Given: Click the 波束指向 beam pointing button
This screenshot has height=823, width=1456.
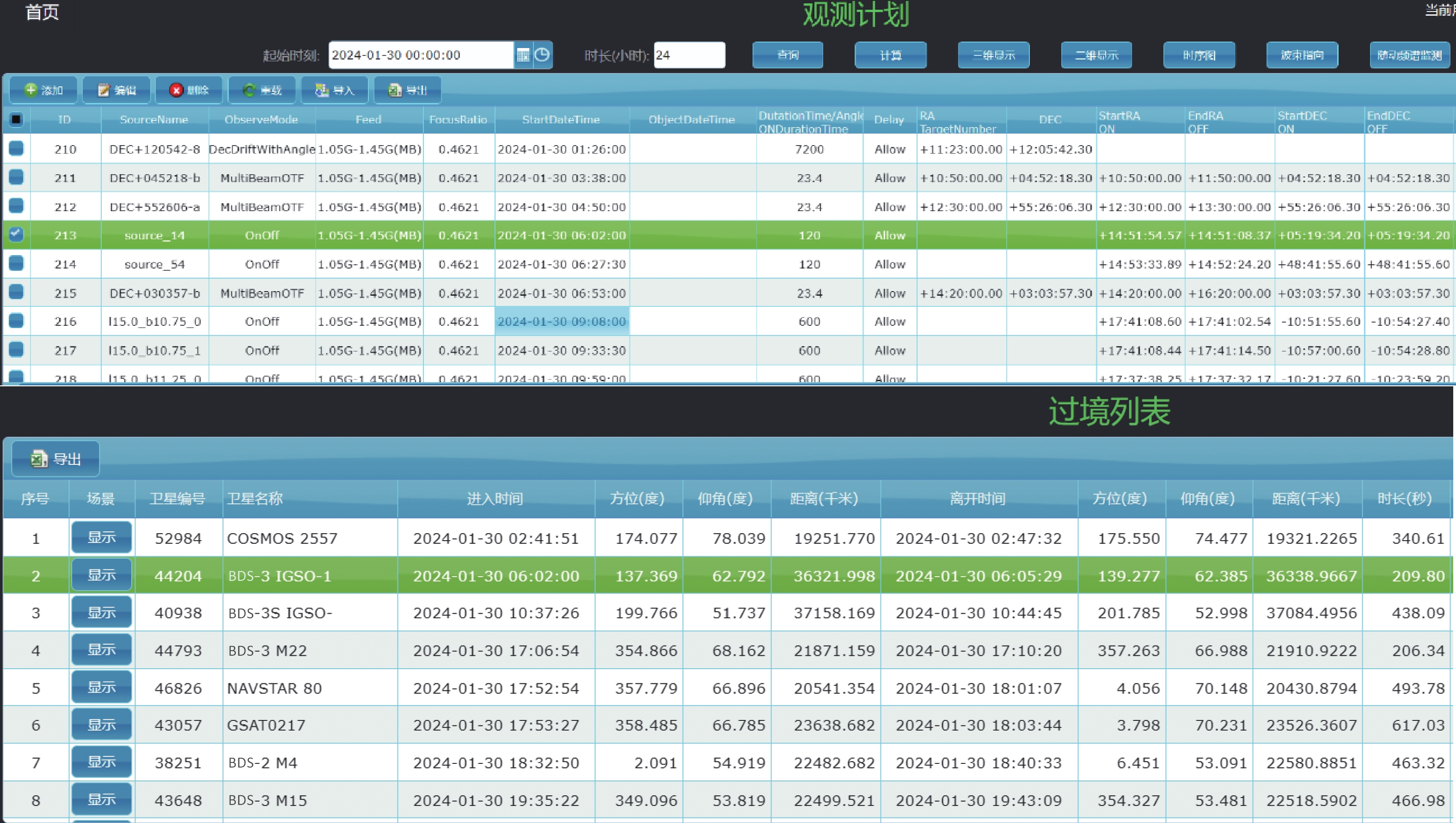Looking at the screenshot, I should [1302, 55].
